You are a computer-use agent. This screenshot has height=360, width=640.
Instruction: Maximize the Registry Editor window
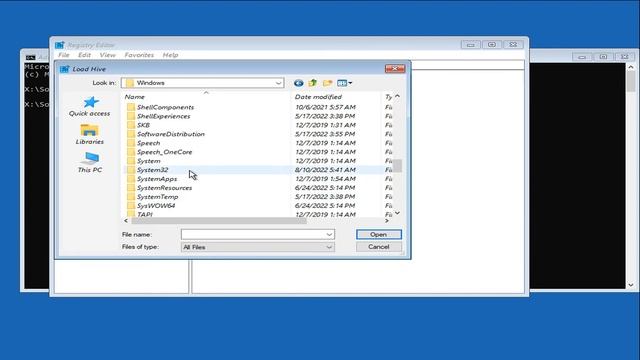(492, 44)
